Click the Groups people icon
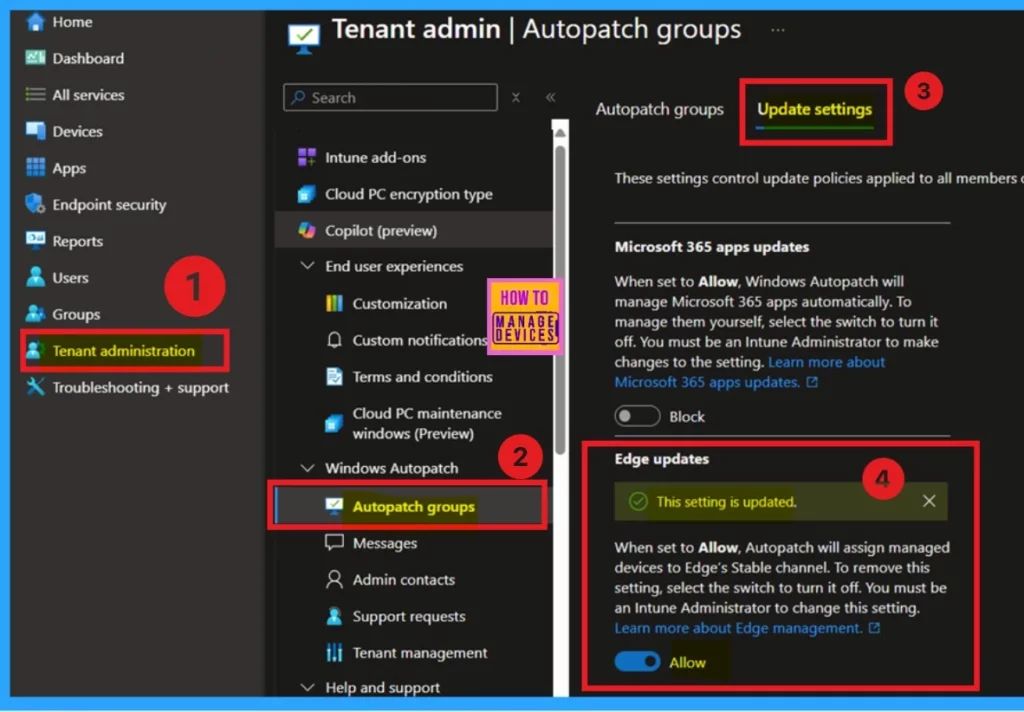1024x712 pixels. [35, 314]
